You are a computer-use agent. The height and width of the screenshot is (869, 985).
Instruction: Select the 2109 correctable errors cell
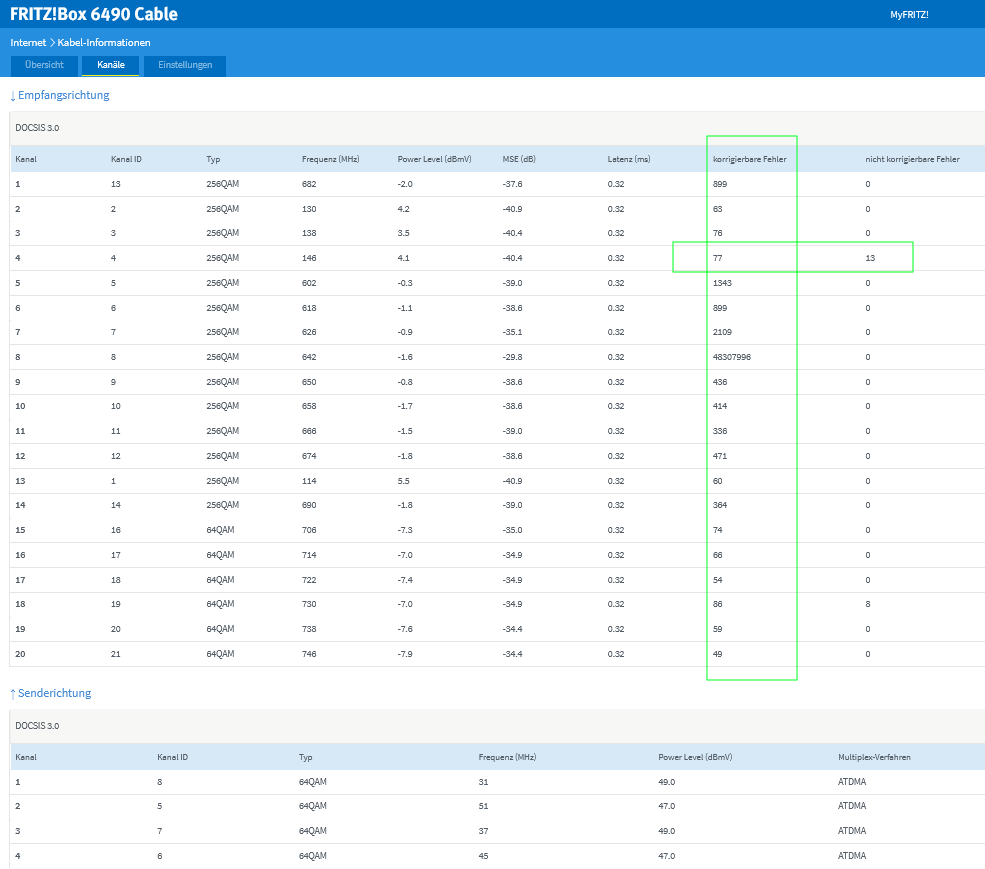point(722,332)
